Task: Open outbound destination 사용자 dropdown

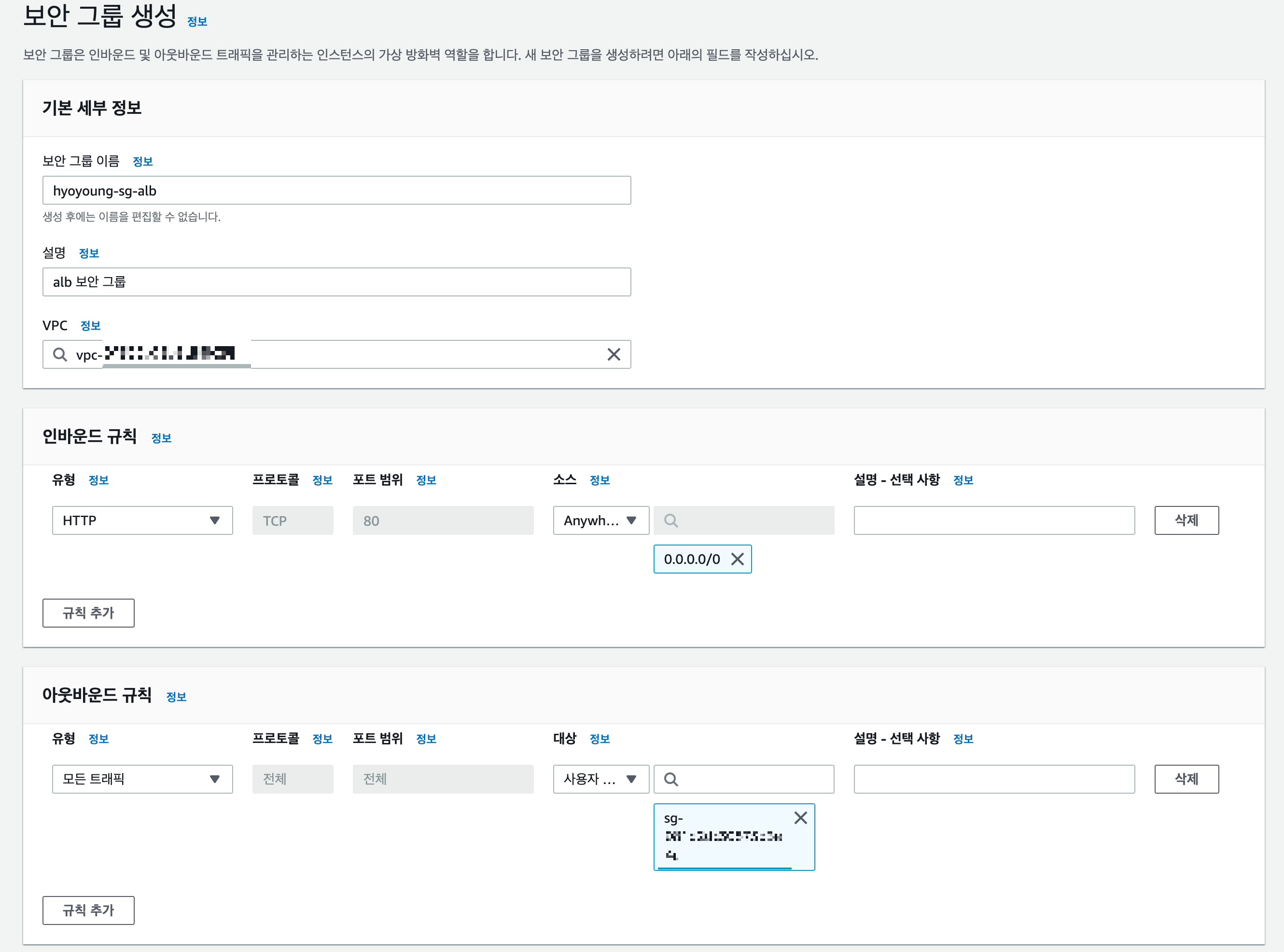Action: (600, 779)
